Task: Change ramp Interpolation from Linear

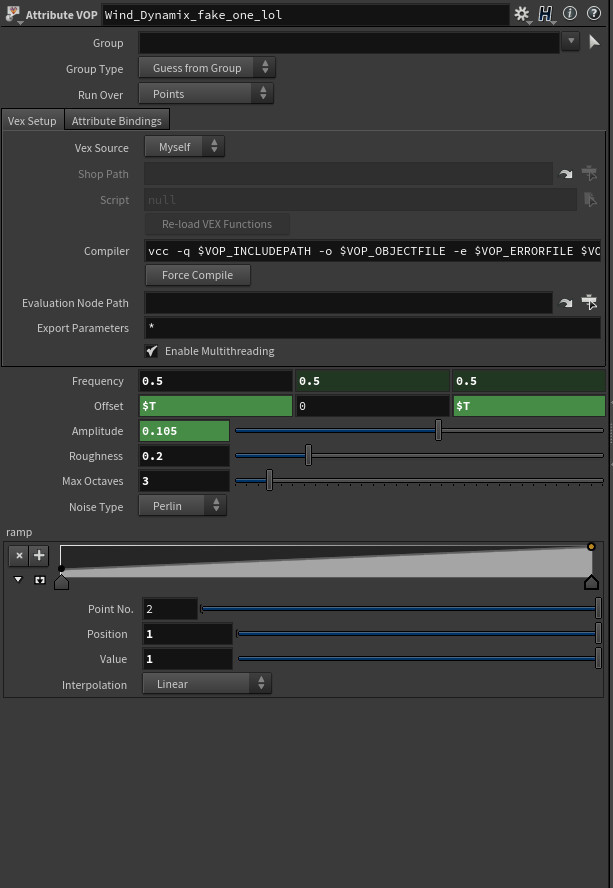Action: [207, 684]
